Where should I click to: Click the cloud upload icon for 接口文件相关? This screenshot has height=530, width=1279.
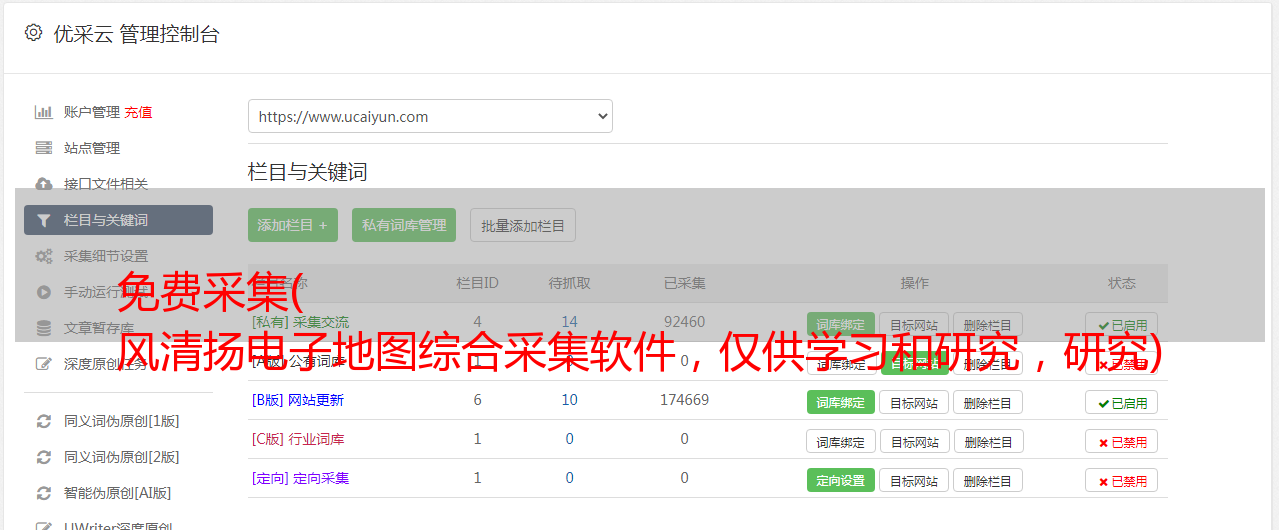coord(44,184)
